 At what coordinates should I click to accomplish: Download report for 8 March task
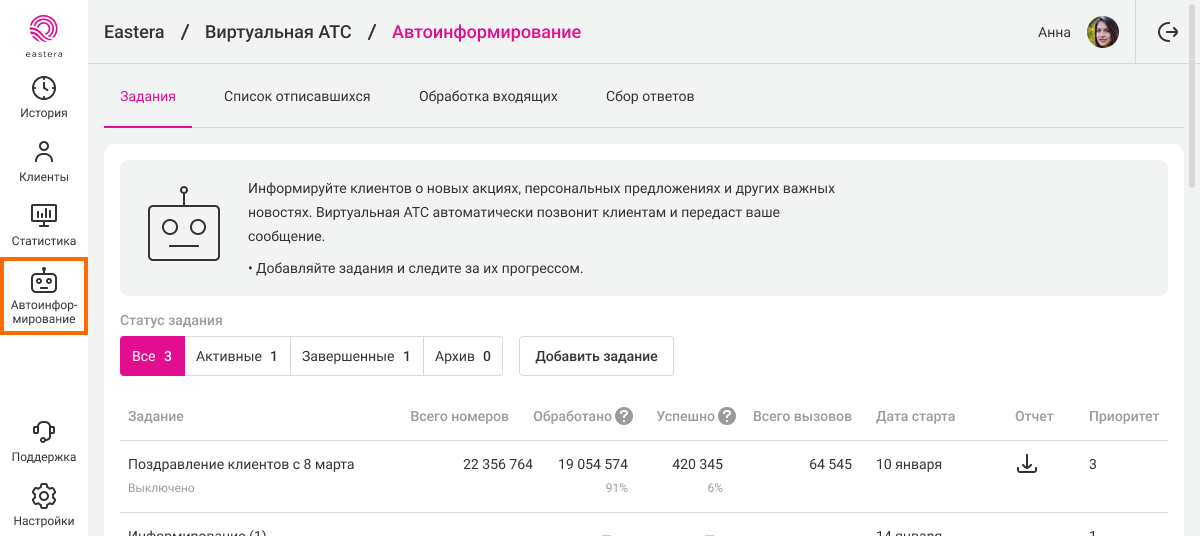(x=1026, y=464)
